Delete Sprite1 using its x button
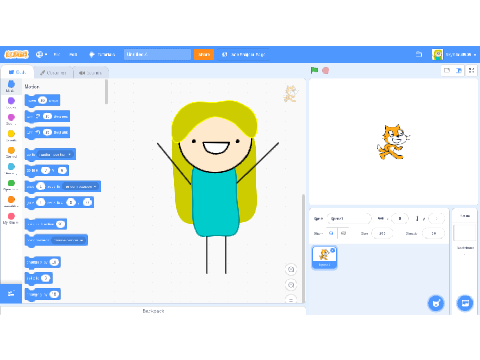The image size is (480, 360). (332, 250)
